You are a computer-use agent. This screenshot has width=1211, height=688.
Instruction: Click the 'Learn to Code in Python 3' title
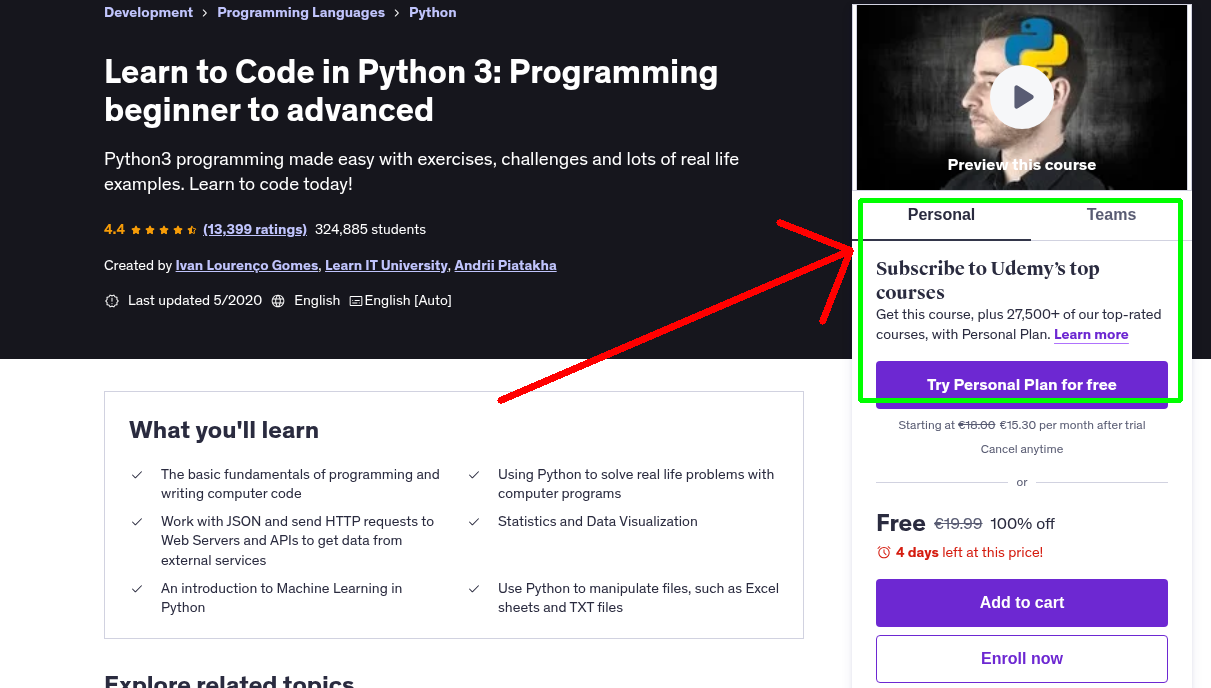411,91
